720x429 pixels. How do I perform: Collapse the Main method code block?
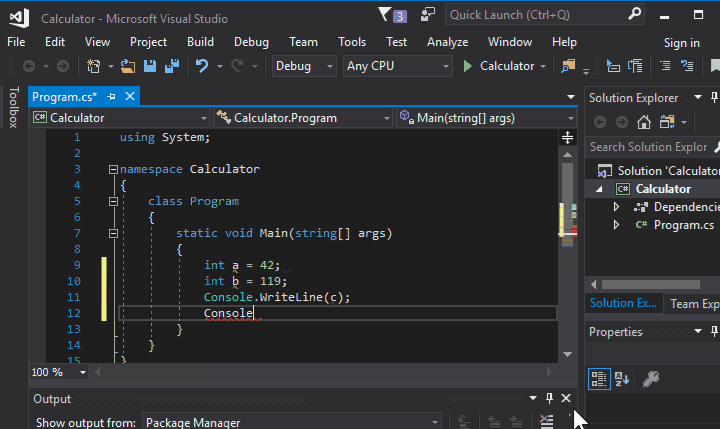(113, 234)
